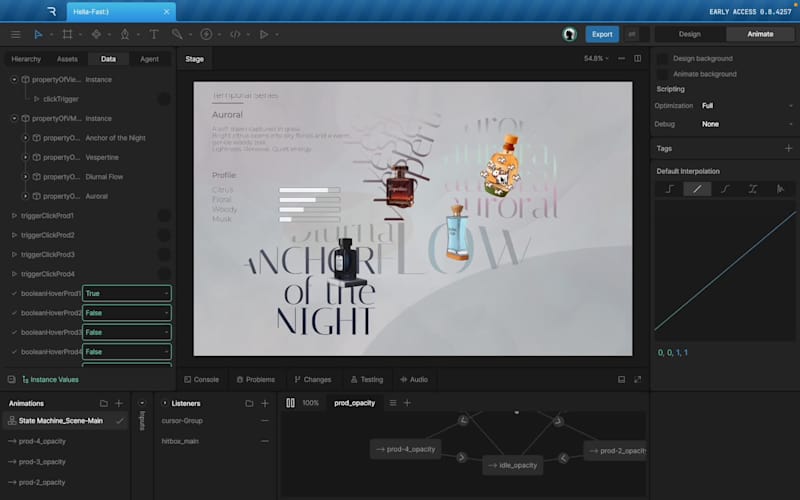This screenshot has width=800, height=500.
Task: Switch to Design mode
Action: tap(689, 34)
